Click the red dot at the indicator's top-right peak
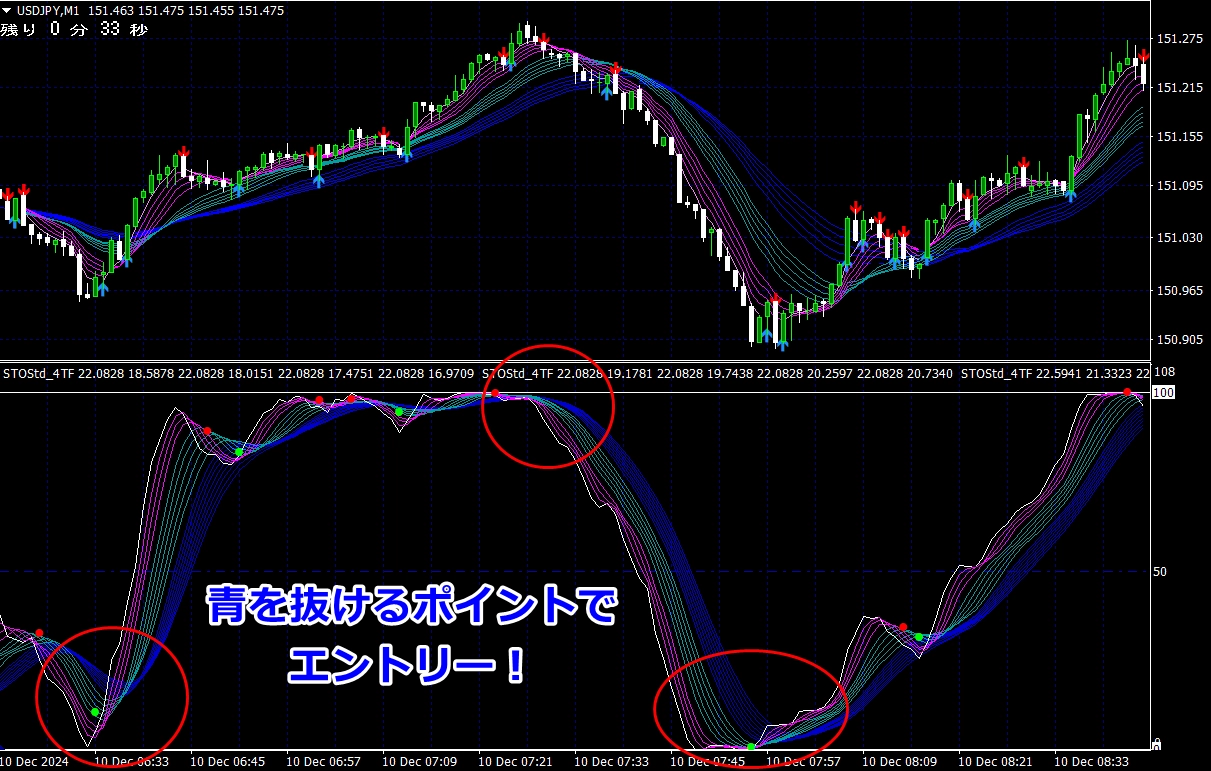This screenshot has height=771, width=1211. [1127, 392]
